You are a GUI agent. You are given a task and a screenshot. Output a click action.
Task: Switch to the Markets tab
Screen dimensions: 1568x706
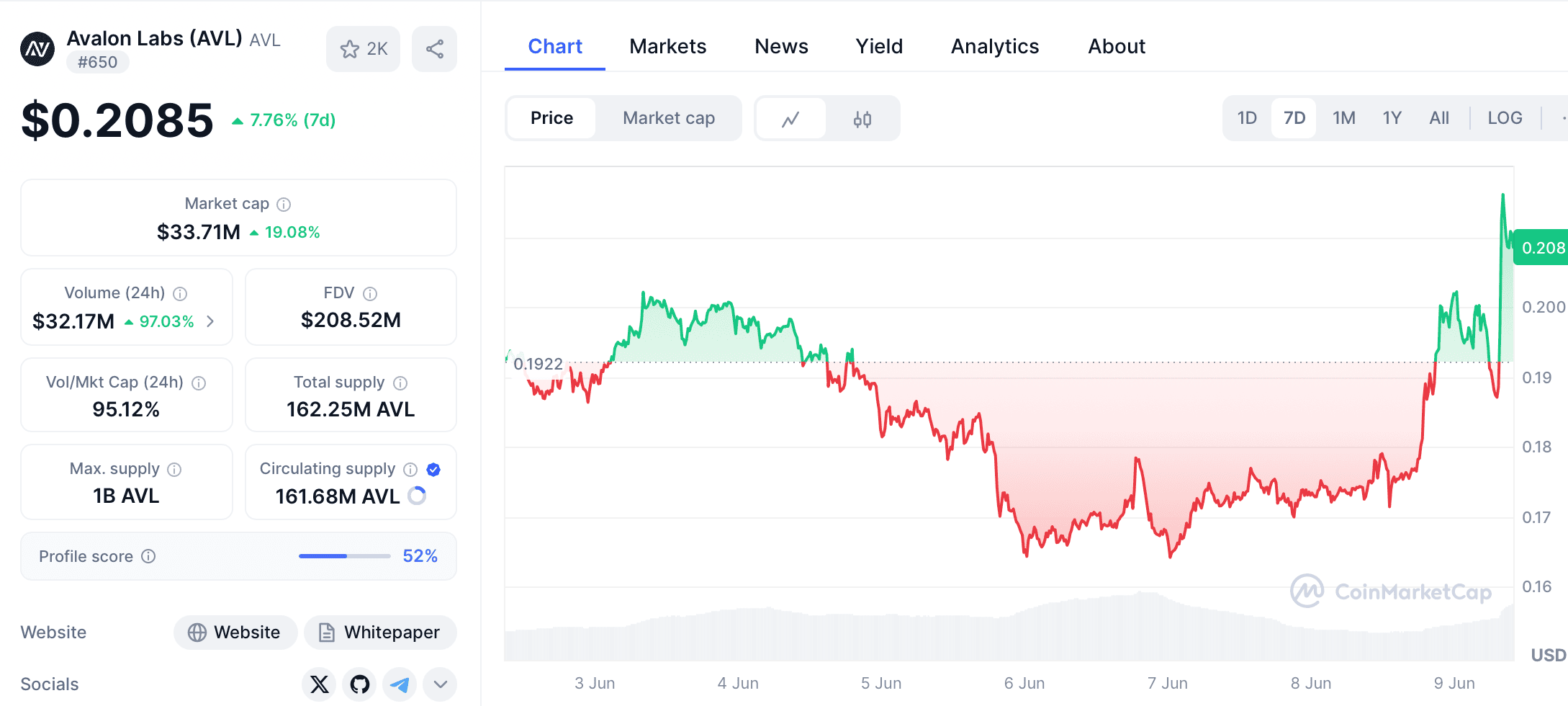tap(667, 46)
